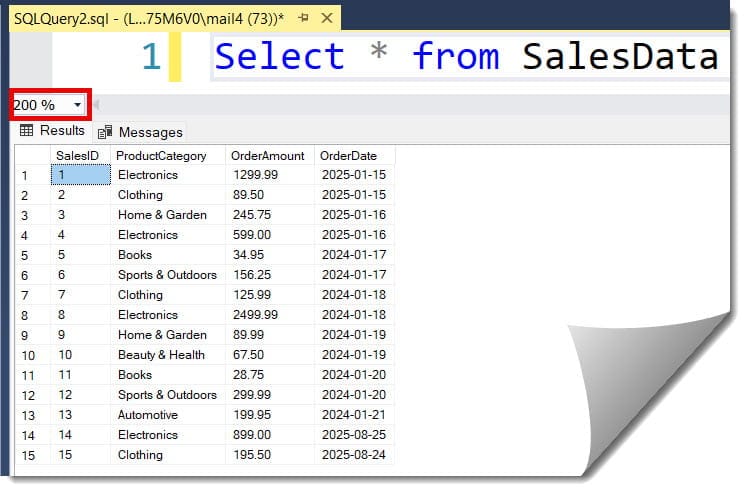Select row header number 8
This screenshot has height=491, width=745.
(25, 315)
